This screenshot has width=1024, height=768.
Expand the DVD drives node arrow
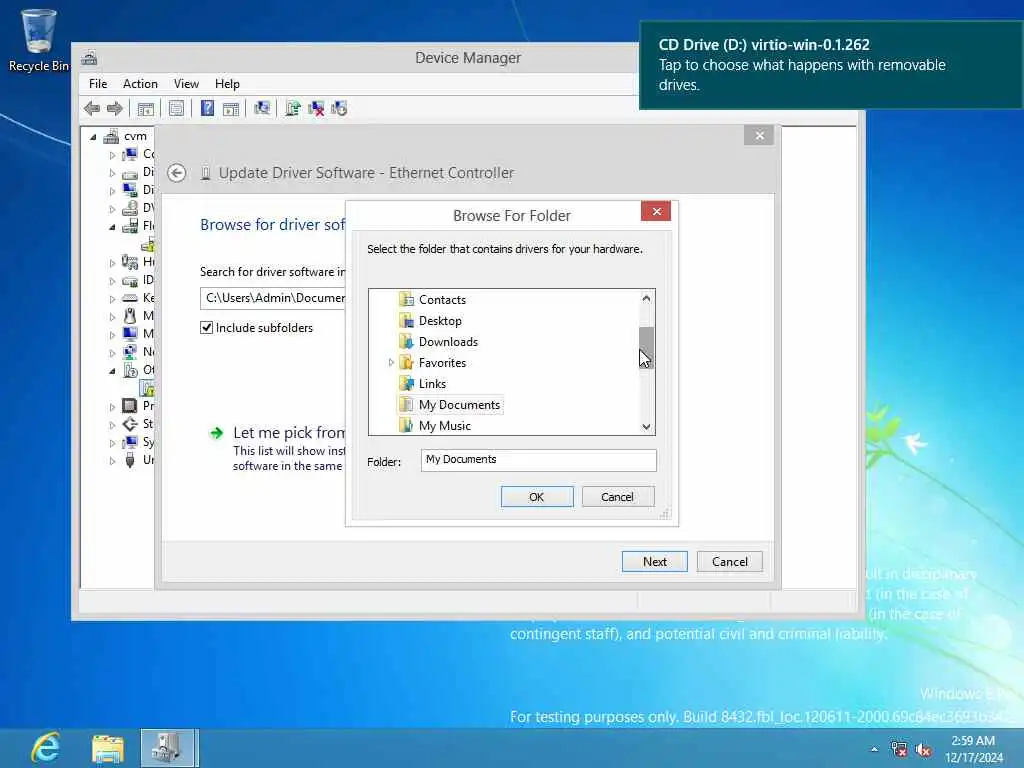point(112,209)
